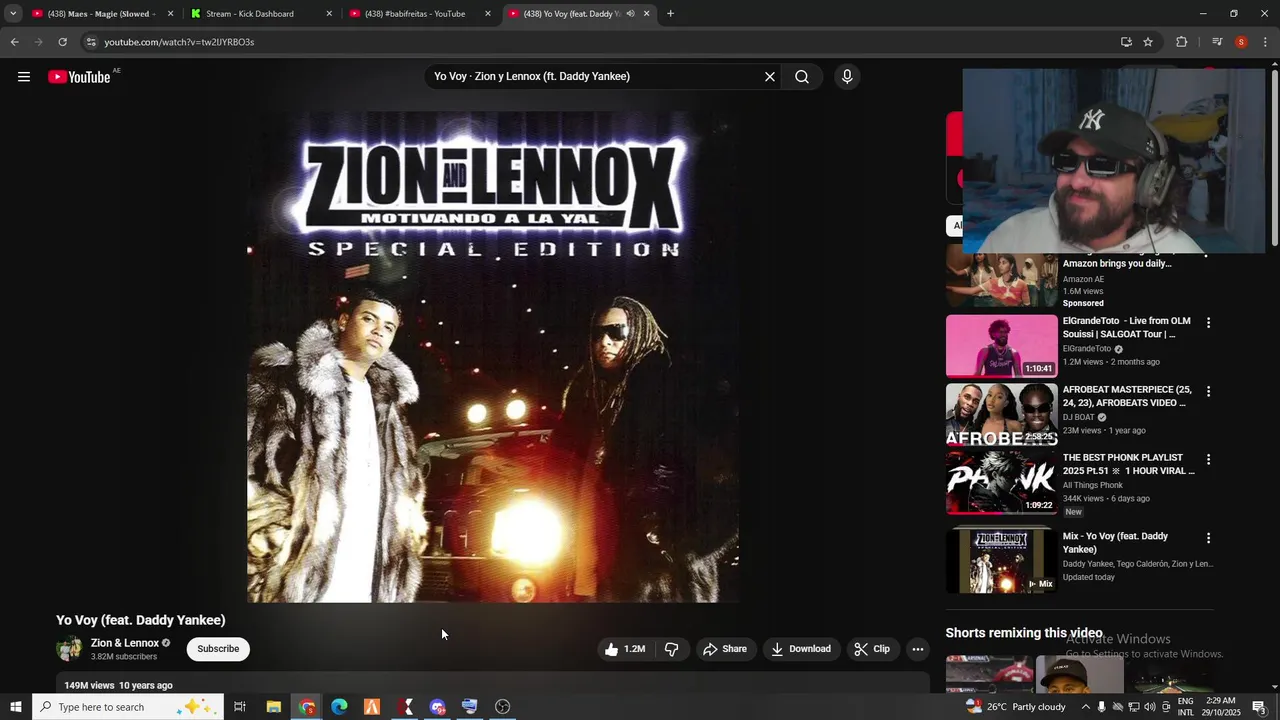Go forward with browser forward arrow

coord(38,42)
